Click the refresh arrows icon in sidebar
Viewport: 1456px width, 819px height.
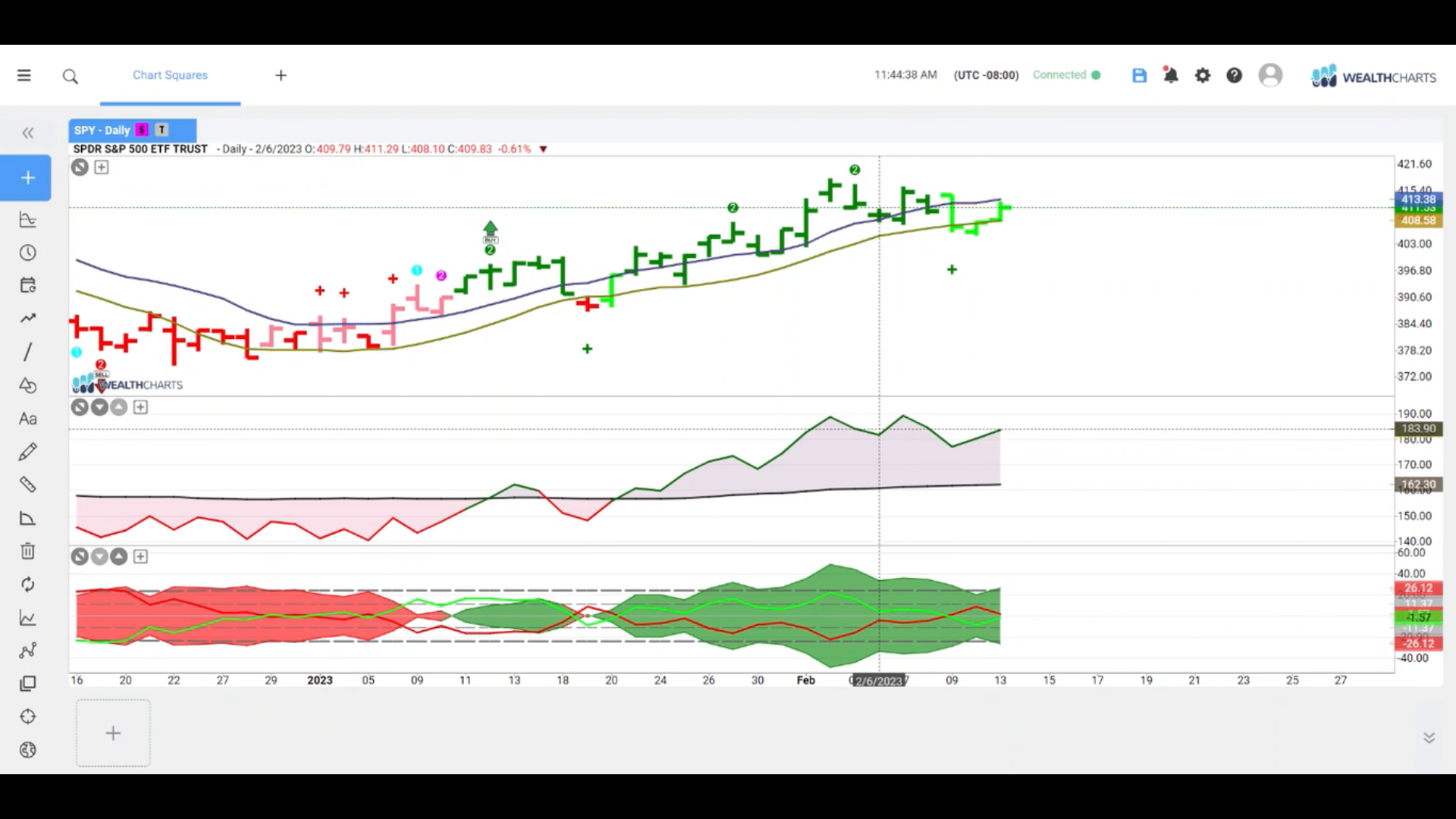pos(28,585)
